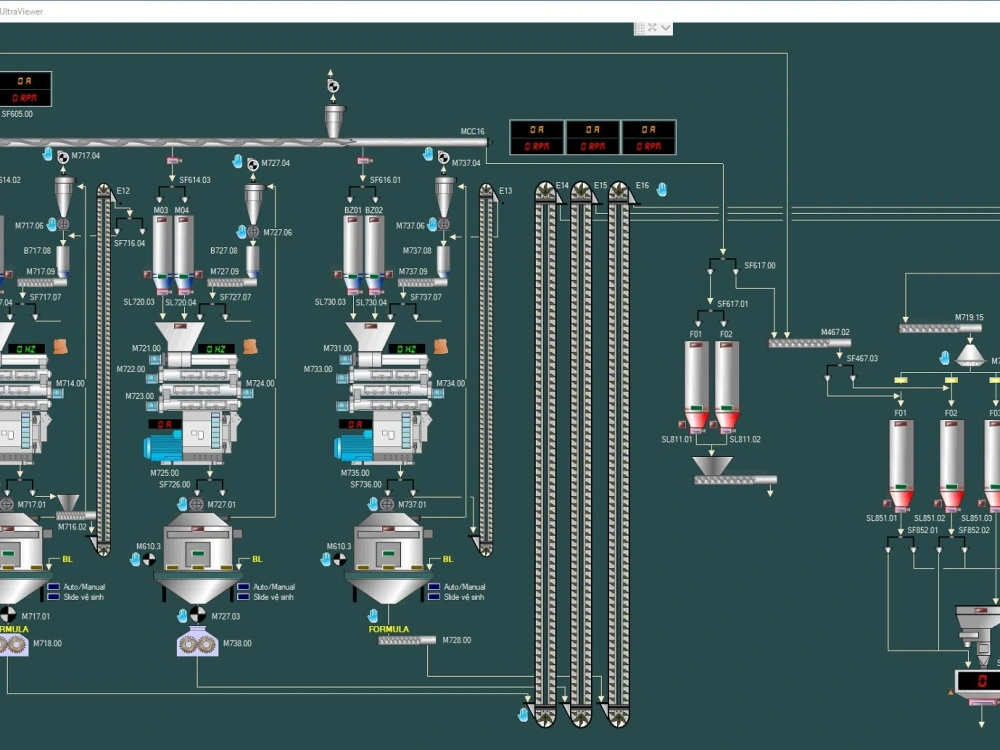Click the grid icon in the UltraViewer toolbar
This screenshot has height=750, width=1000.
[639, 27]
